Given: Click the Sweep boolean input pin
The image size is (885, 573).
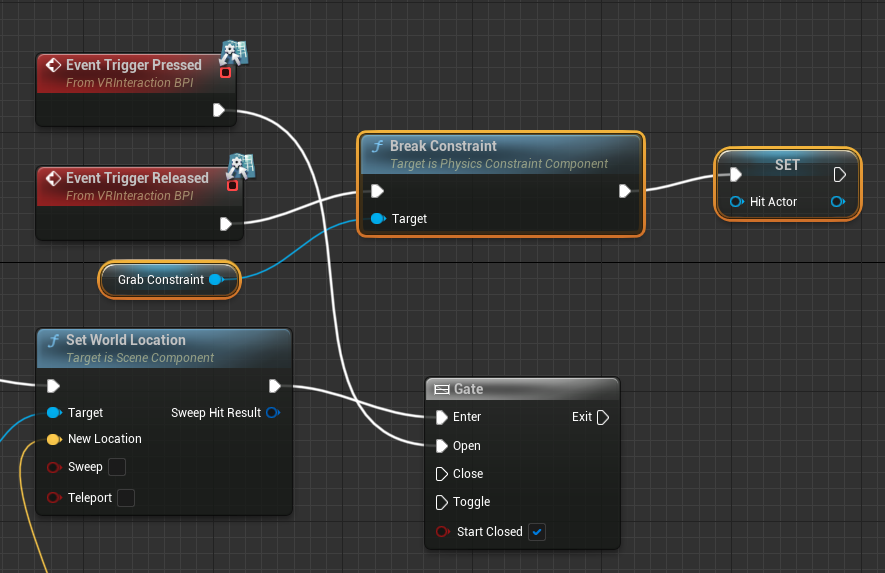Looking at the screenshot, I should [x=54, y=467].
